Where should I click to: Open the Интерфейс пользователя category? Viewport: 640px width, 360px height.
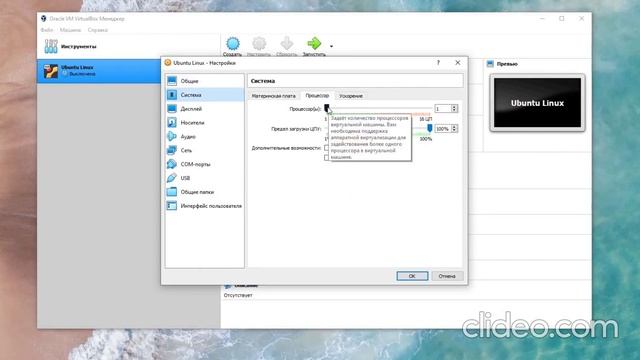pyautogui.click(x=204, y=206)
